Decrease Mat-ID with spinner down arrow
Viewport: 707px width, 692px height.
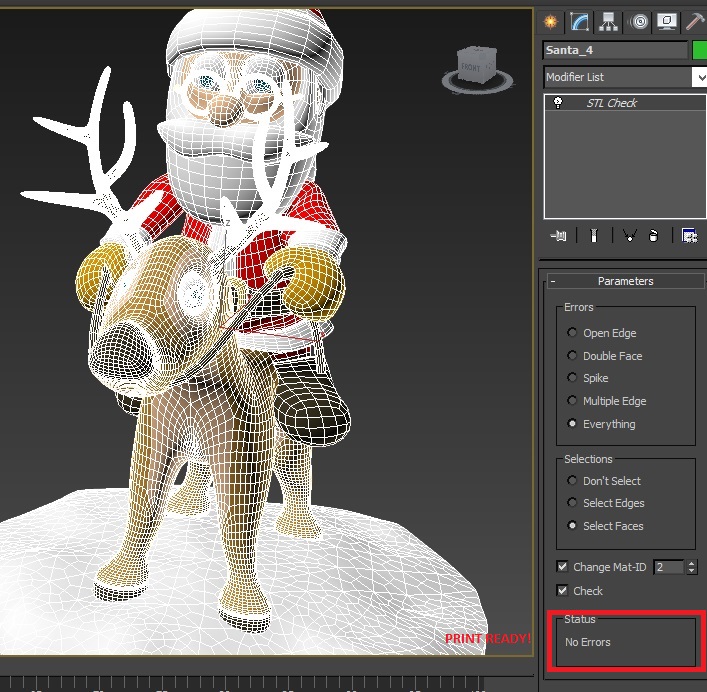point(692,571)
